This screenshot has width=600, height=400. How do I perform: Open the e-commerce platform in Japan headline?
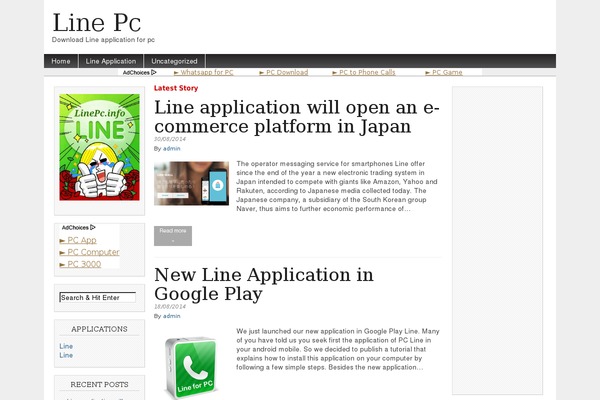pos(297,117)
